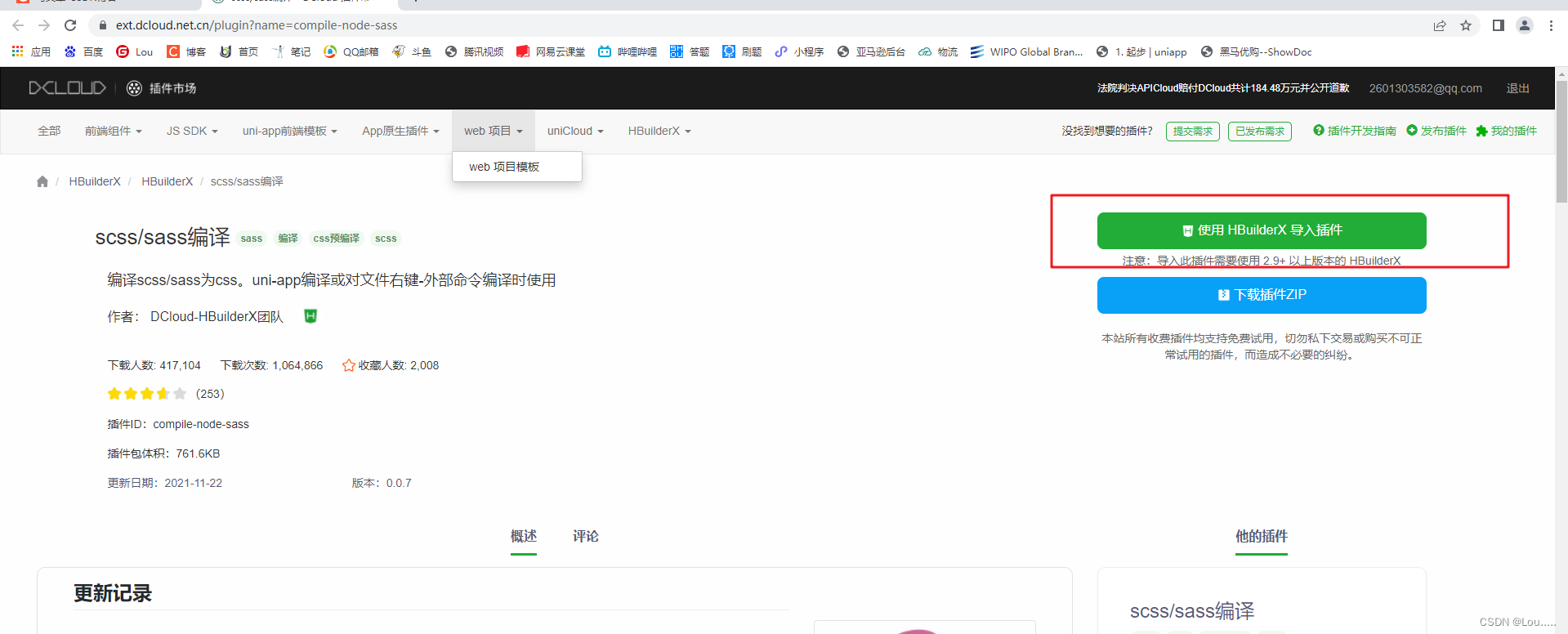Open the 笔记 bookmark
Image resolution: width=1568 pixels, height=634 pixels.
[291, 51]
